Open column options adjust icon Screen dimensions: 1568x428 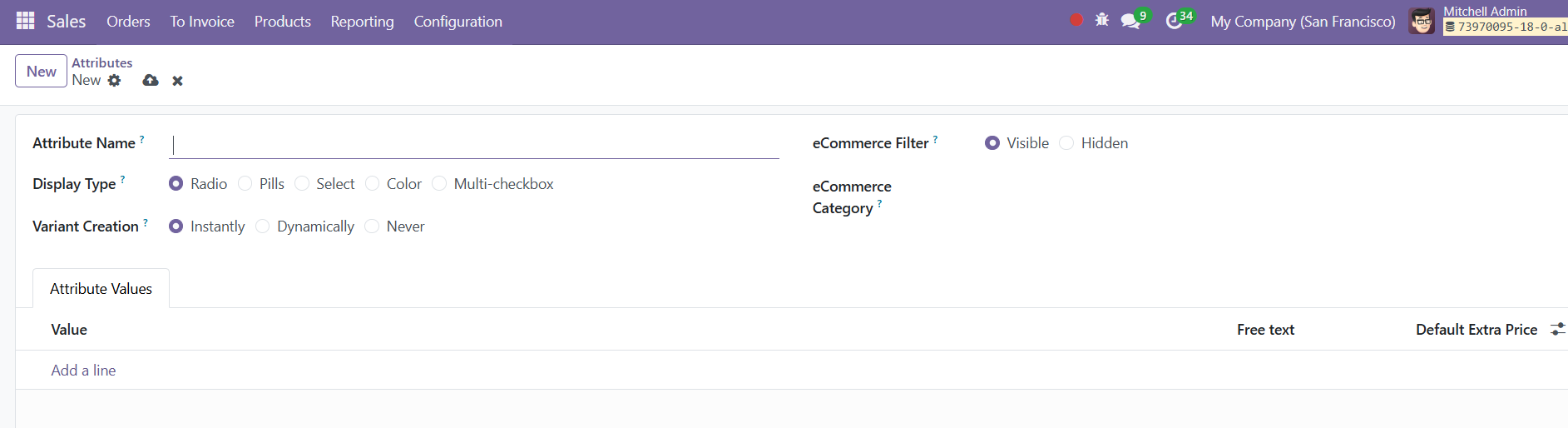[1557, 330]
